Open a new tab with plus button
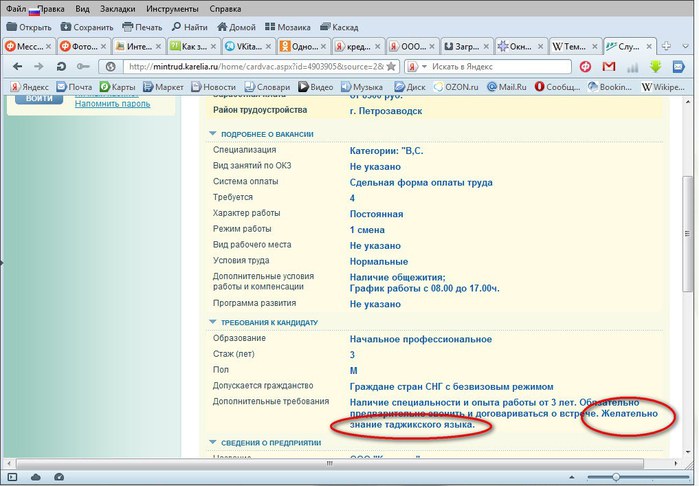699x486 pixels. point(666,46)
